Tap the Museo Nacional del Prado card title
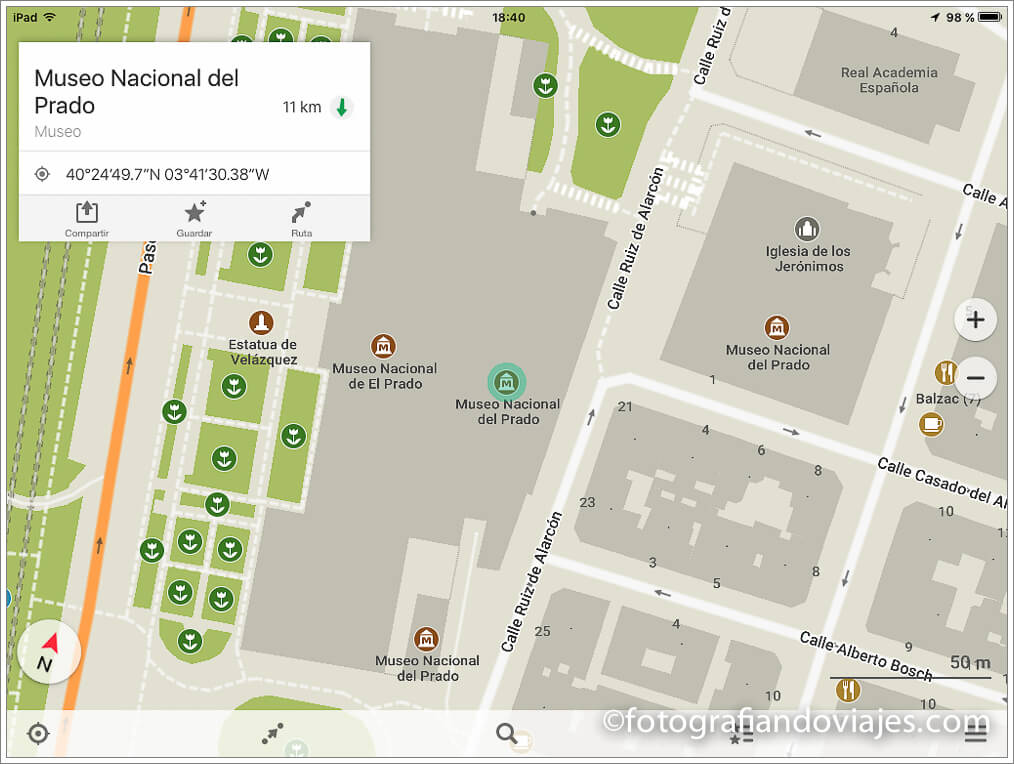The width and height of the screenshot is (1014, 764). pyautogui.click(x=136, y=92)
